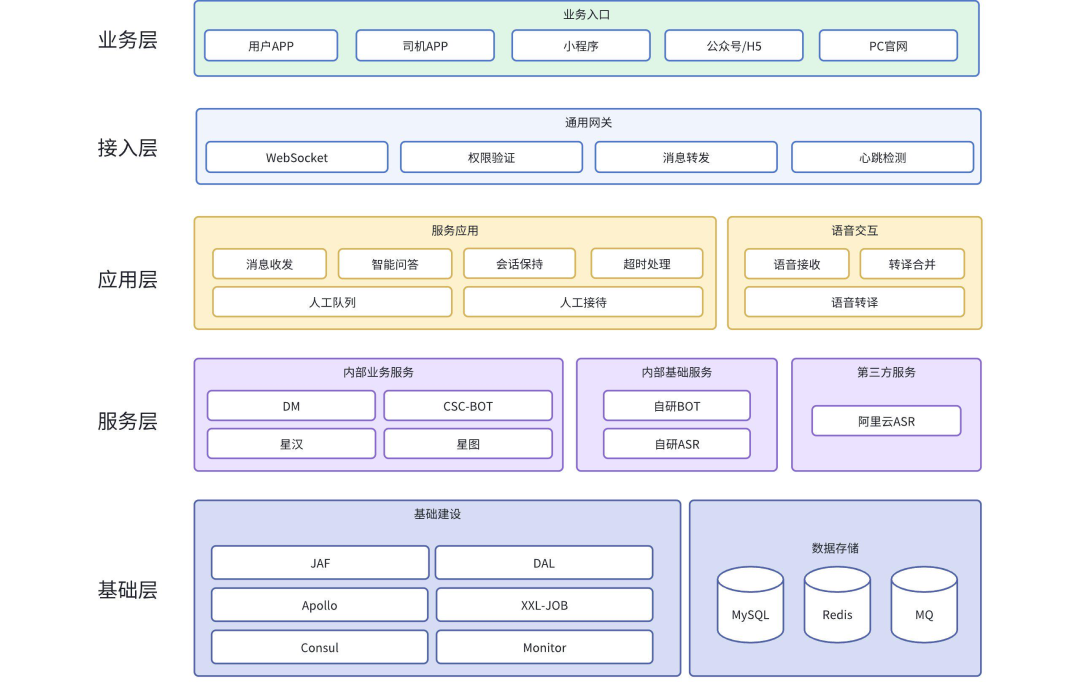Click the Apollo box
Screen dimensions: 1080x692
tap(320, 605)
